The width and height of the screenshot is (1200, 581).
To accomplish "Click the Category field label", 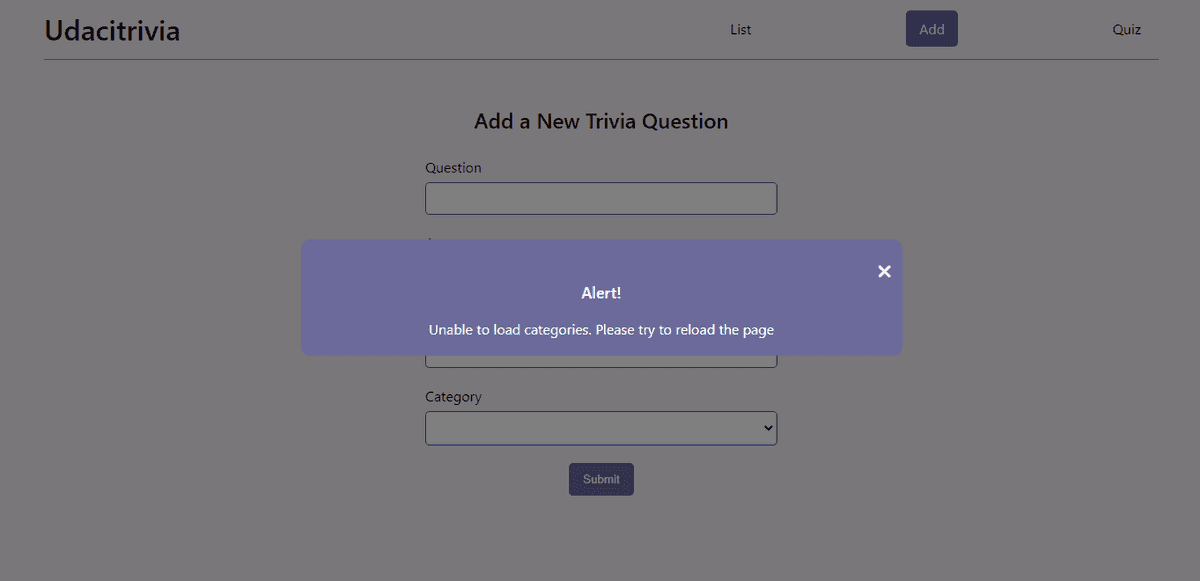I will (453, 397).
